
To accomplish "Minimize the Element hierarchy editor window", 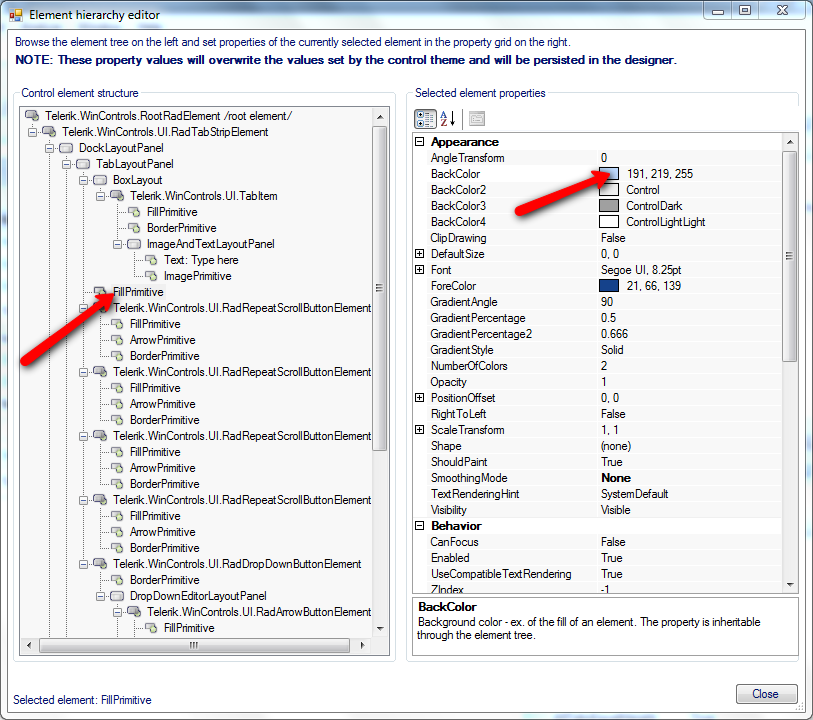I will (x=718, y=10).
